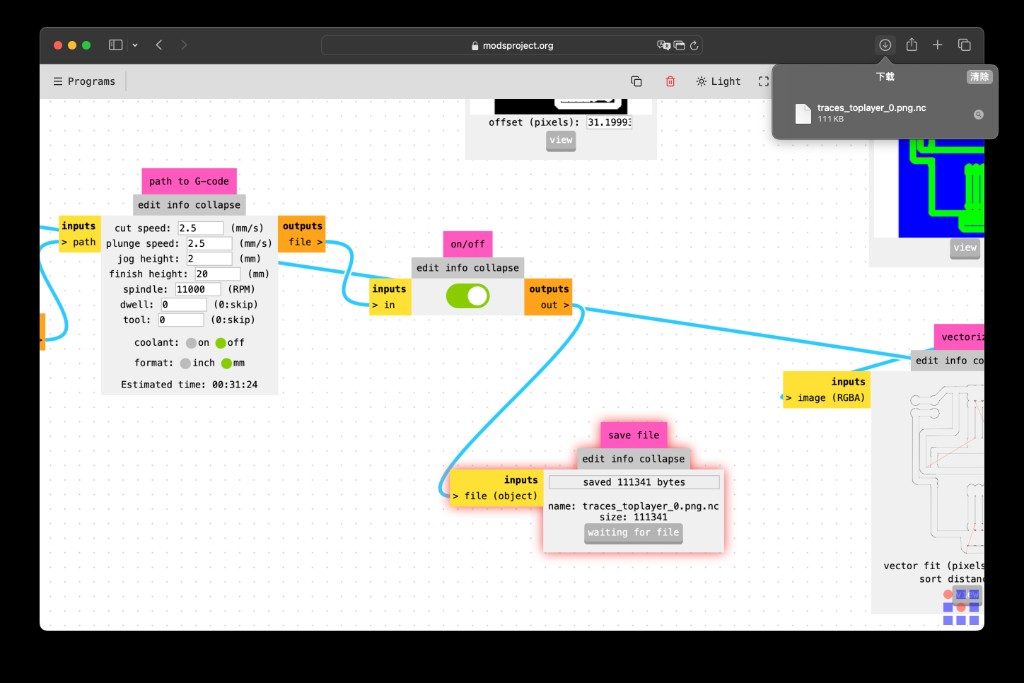Click the waiting for file button
1024x683 pixels.
click(633, 533)
